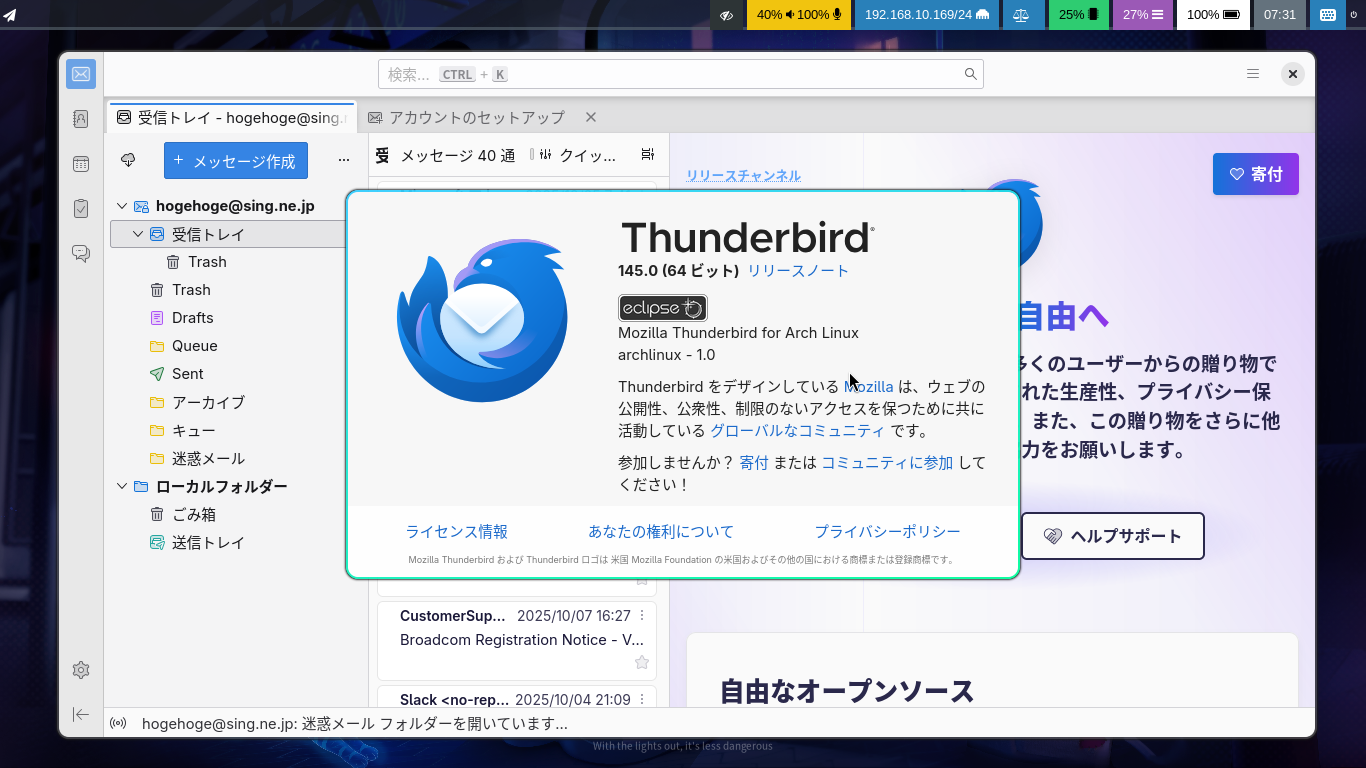Open the Tasks space in the sidebar

81,209
